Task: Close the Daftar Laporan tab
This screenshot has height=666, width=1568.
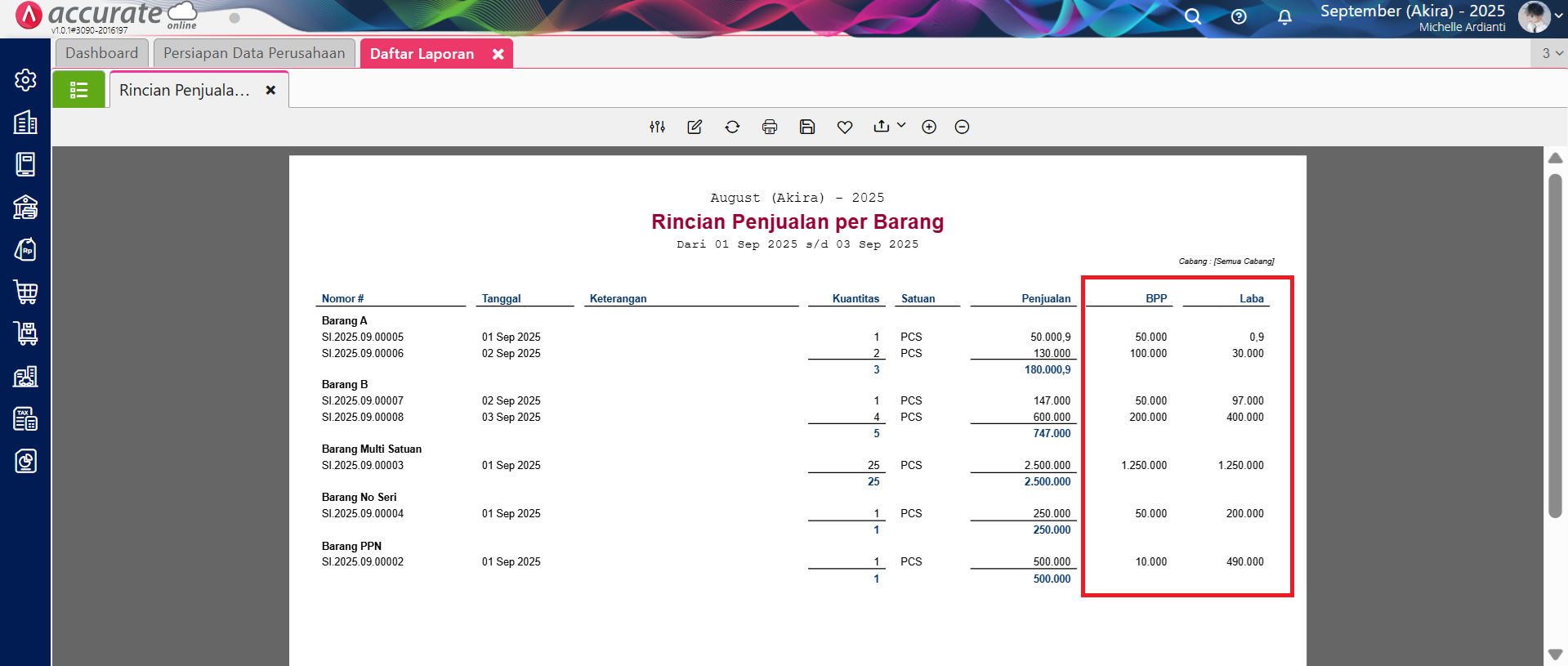Action: [498, 54]
